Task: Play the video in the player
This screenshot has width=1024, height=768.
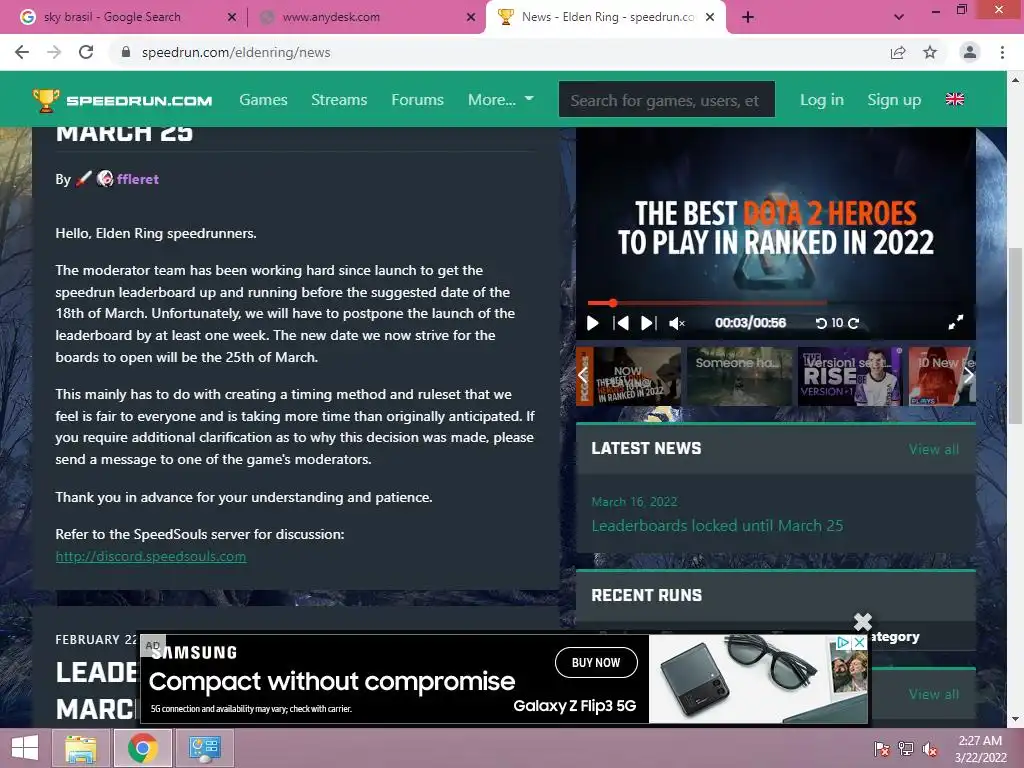Action: [592, 323]
